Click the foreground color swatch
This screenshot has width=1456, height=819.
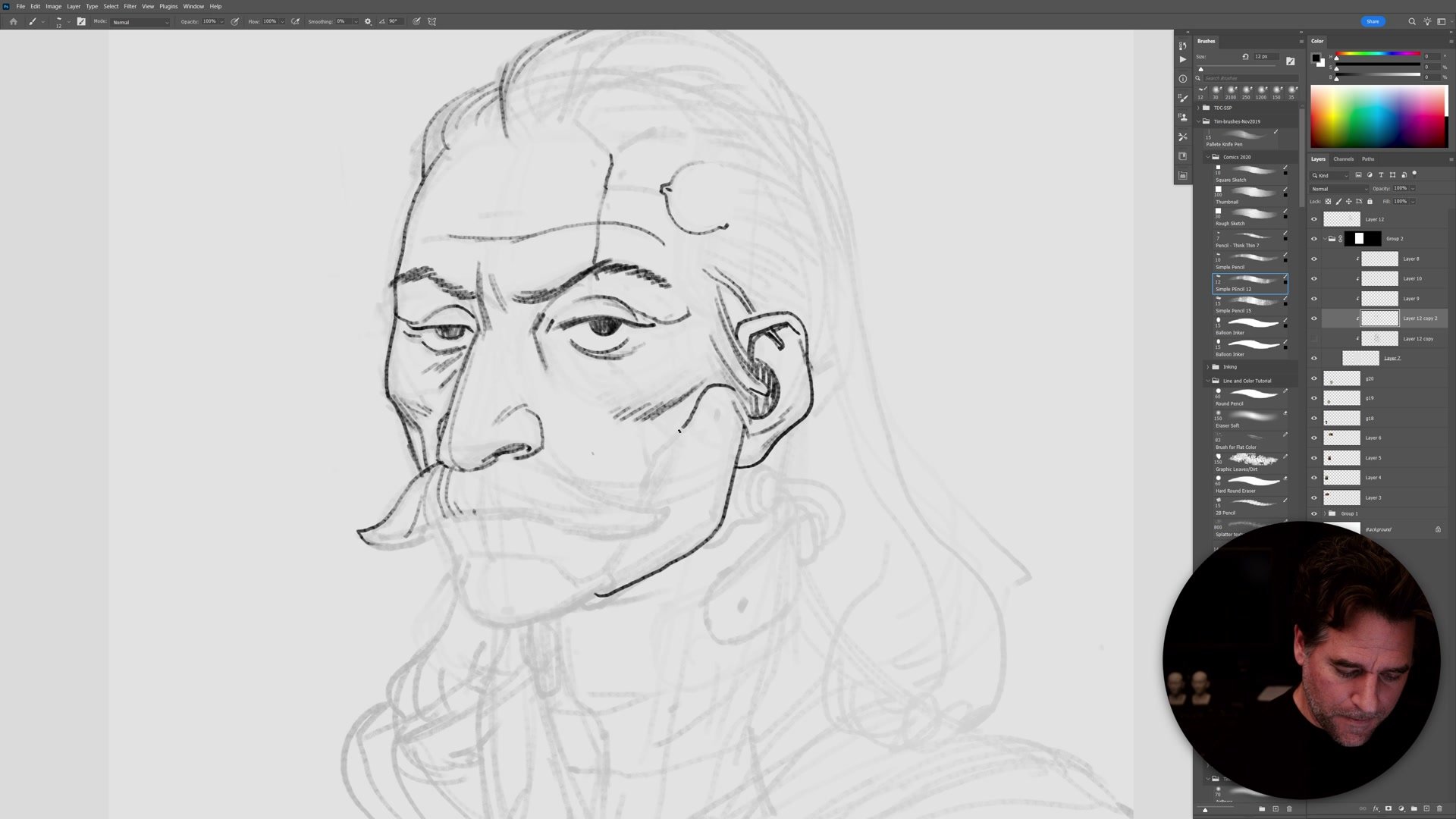(x=1316, y=58)
